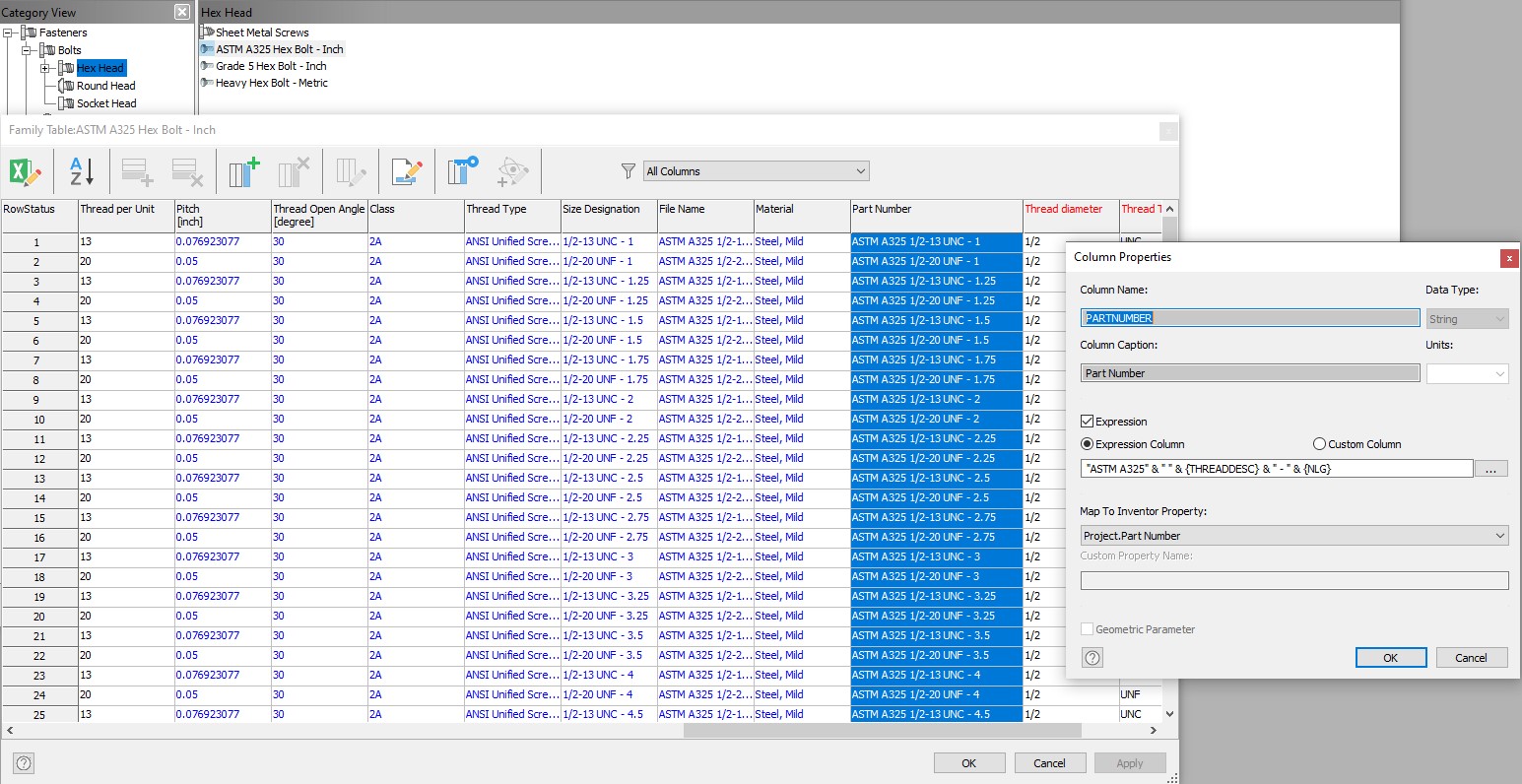Click the column filter funnel icon
Screen dimensions: 1522x784
point(628,170)
